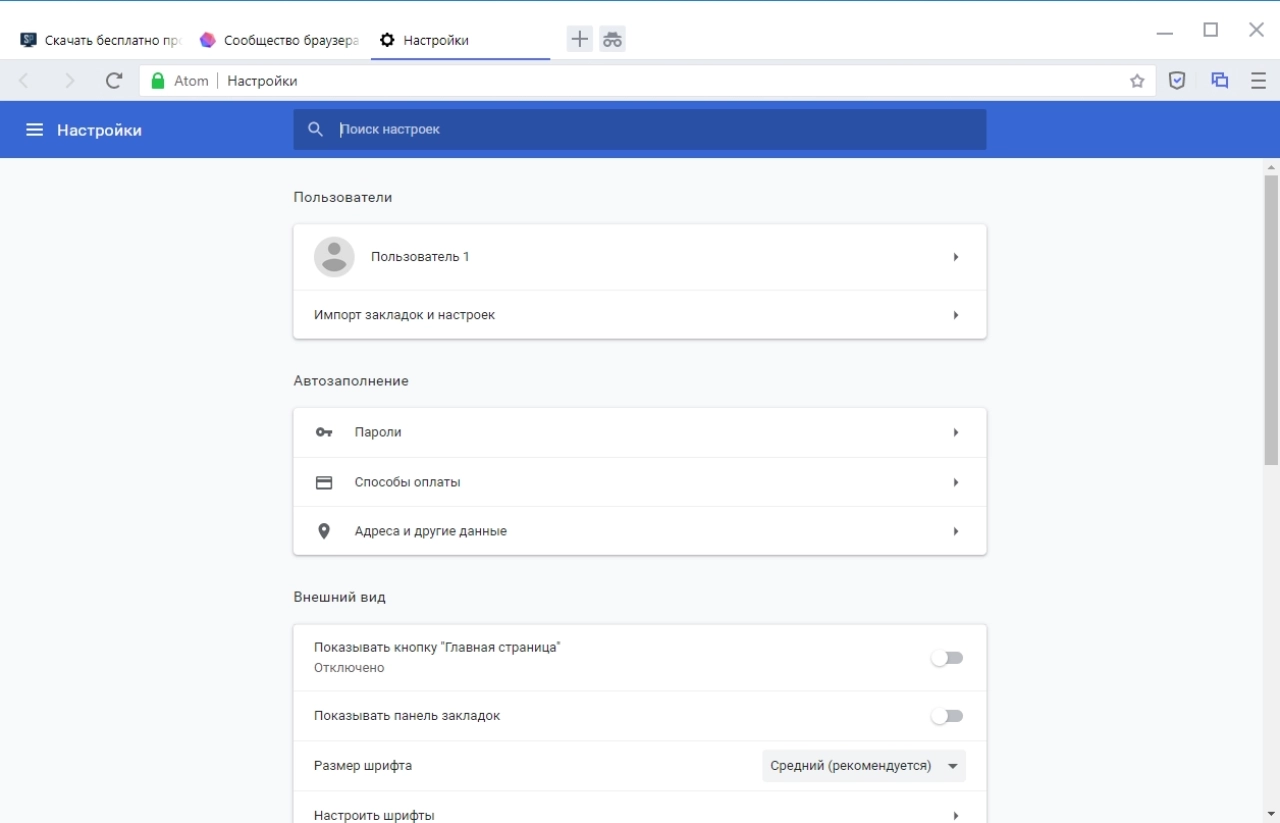Switch to Скачать бесплатно tab
The width and height of the screenshot is (1280, 823).
point(101,40)
